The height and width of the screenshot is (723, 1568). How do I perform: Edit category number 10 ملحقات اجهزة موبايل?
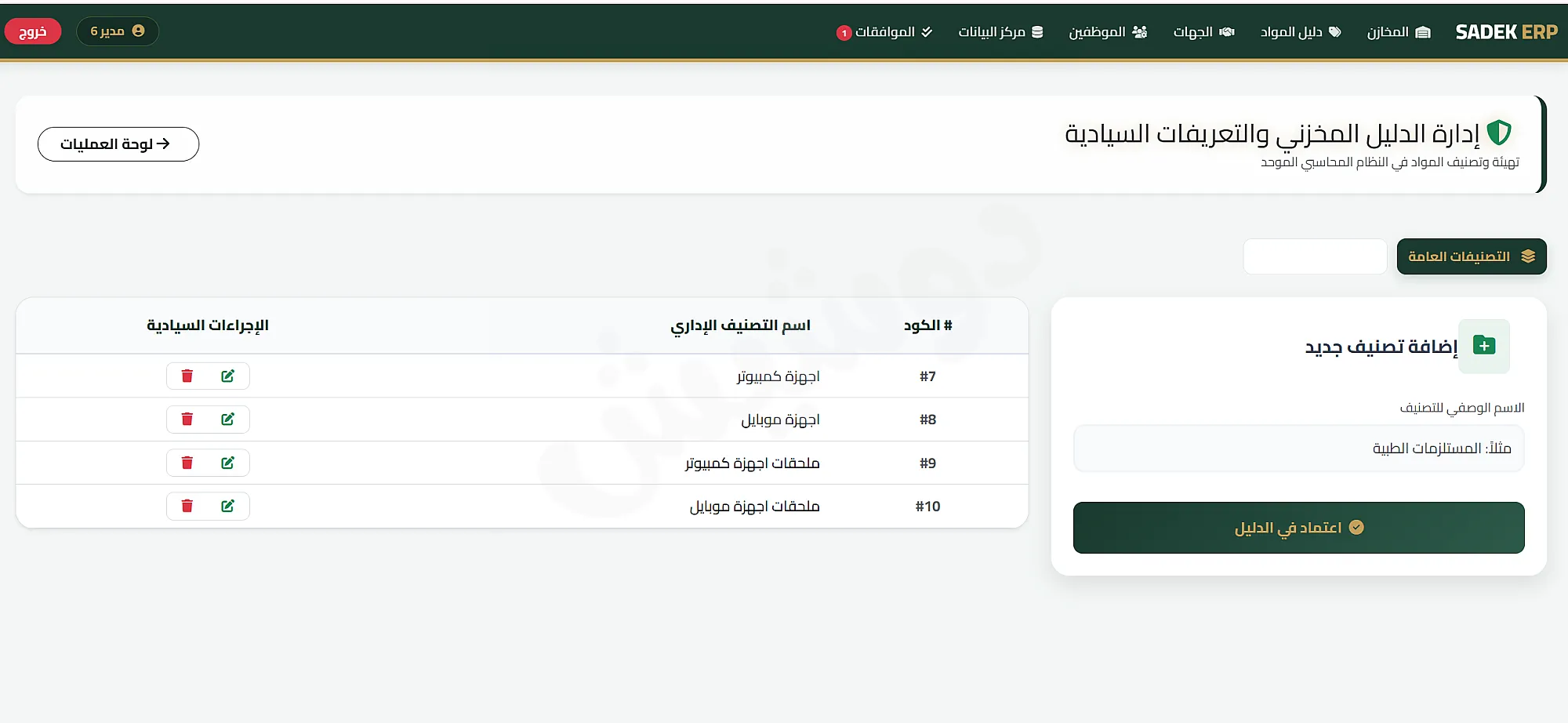(227, 506)
